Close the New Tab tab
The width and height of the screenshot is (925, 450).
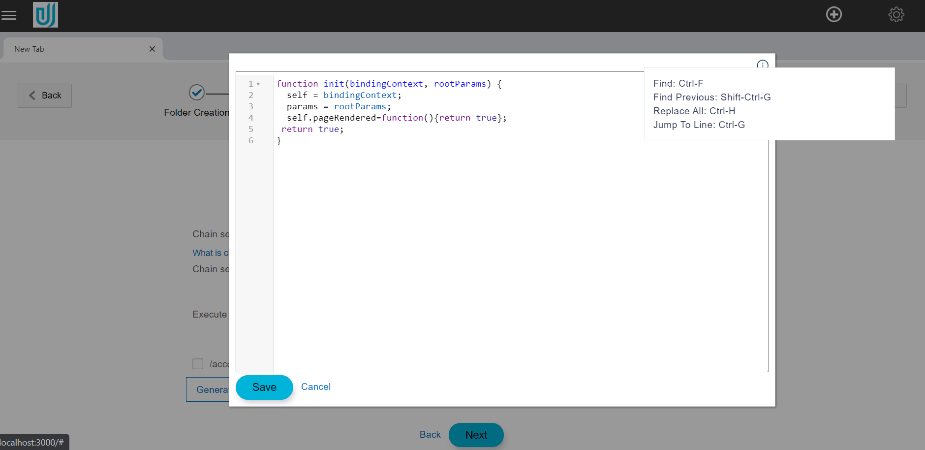coord(152,49)
